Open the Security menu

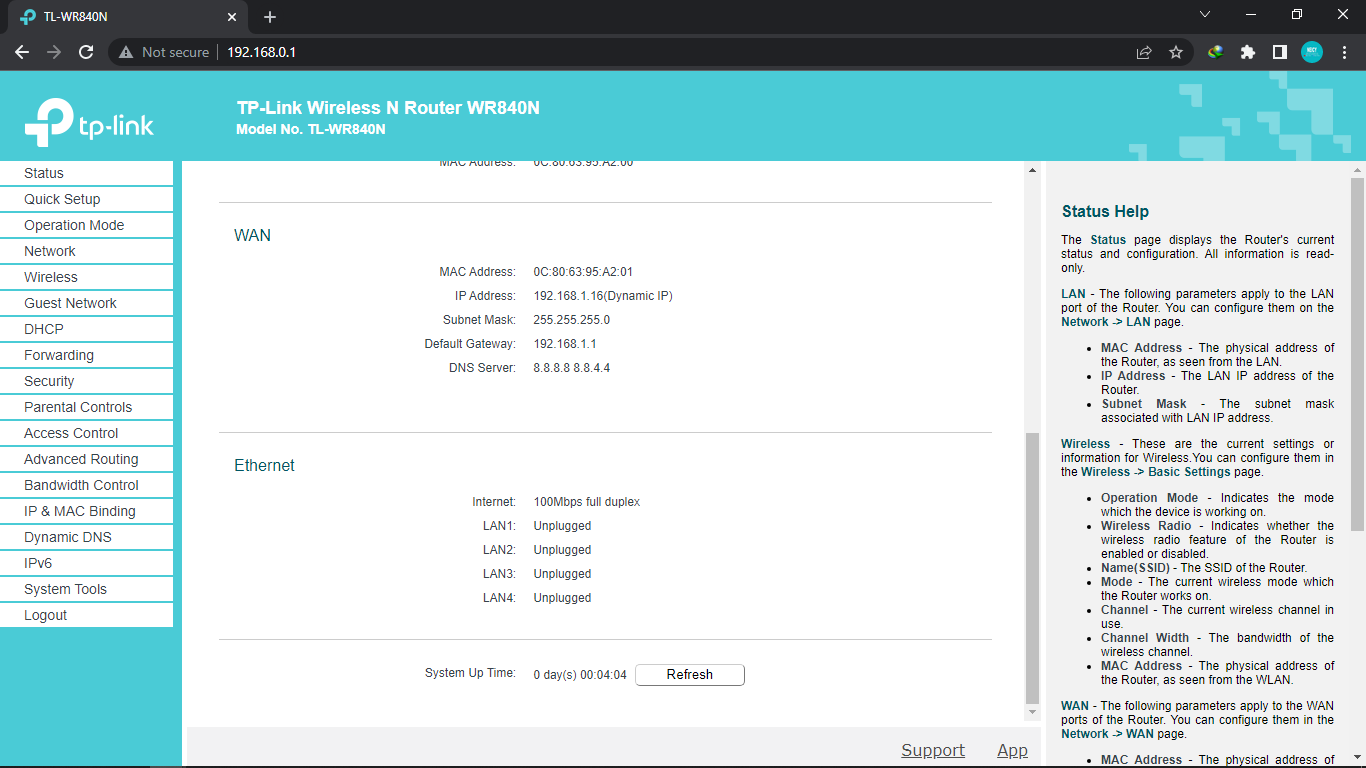coord(86,381)
